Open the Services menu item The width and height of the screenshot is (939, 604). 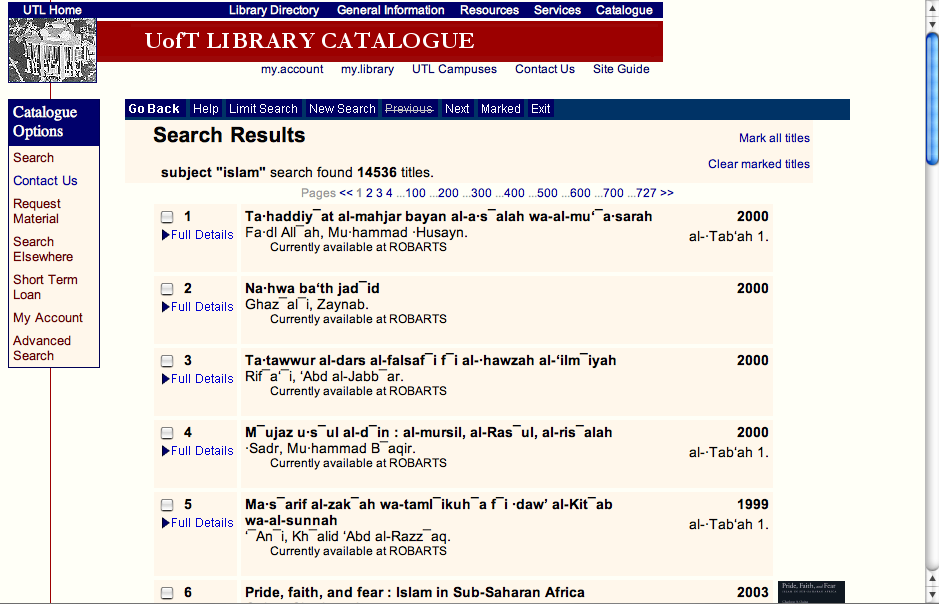coord(558,10)
